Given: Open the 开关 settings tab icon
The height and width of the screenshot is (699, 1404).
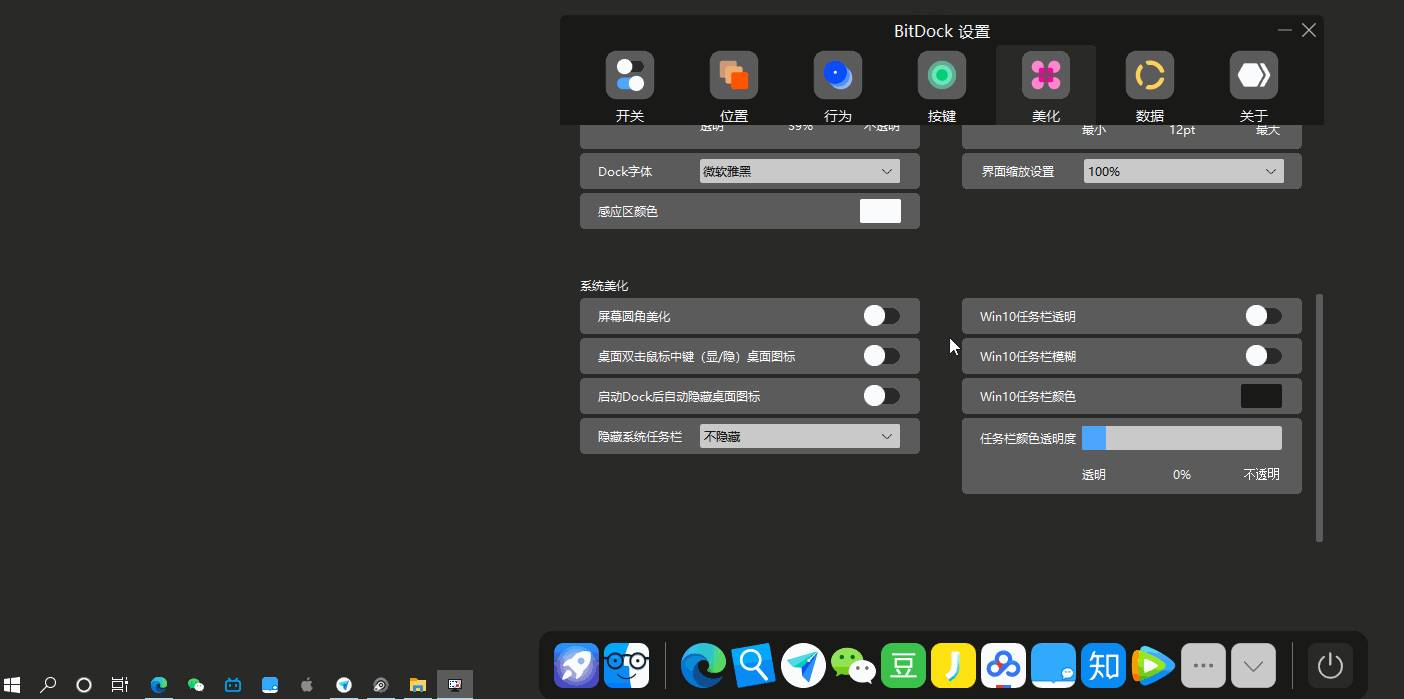Looking at the screenshot, I should [x=630, y=75].
